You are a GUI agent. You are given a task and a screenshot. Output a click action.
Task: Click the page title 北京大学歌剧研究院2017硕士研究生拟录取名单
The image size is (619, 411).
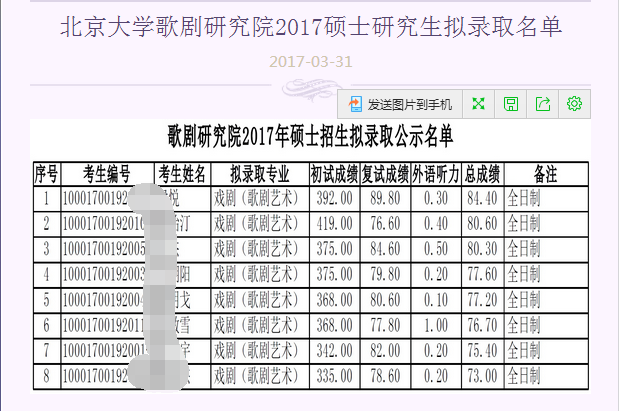click(x=311, y=27)
